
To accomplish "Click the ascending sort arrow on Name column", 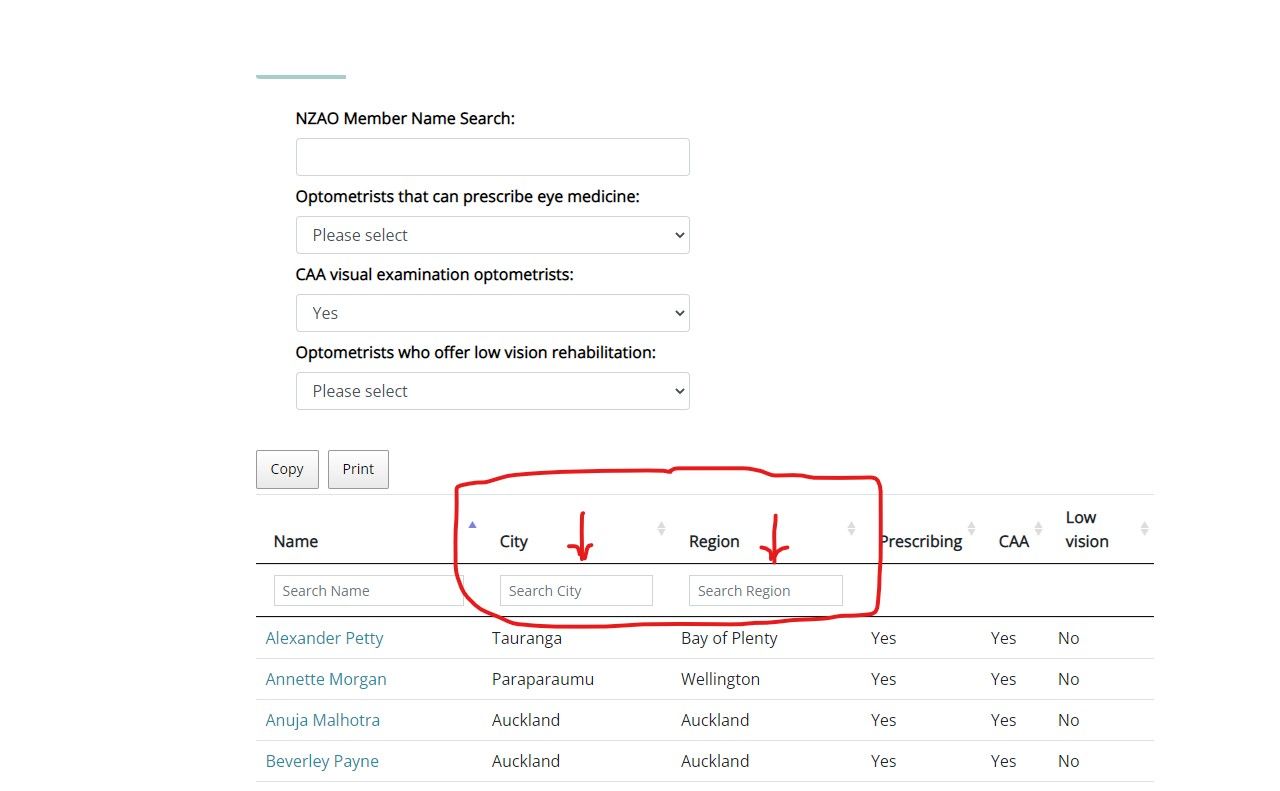I will point(471,523).
